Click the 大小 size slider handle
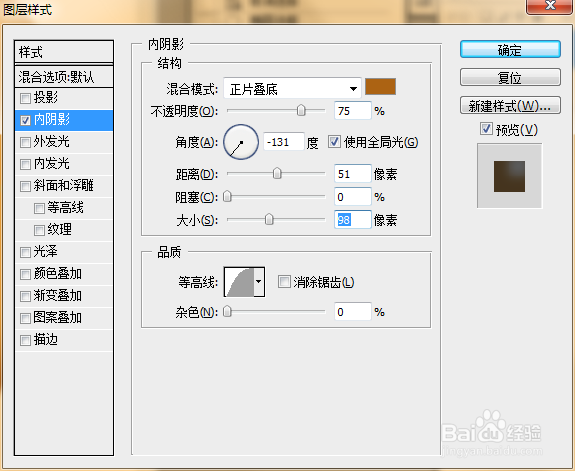The image size is (575, 471). point(269,219)
